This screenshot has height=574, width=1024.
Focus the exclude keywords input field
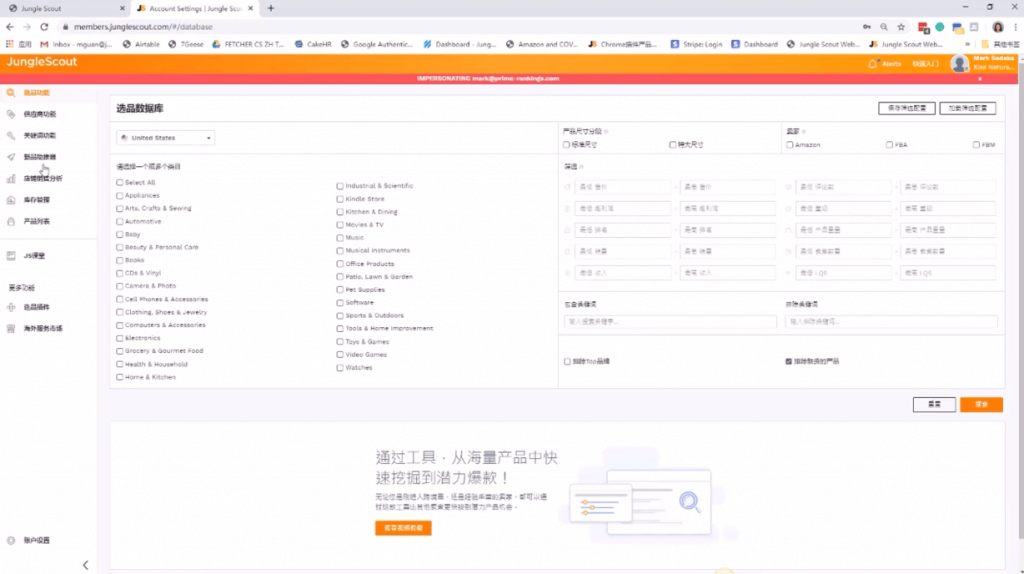click(x=891, y=322)
